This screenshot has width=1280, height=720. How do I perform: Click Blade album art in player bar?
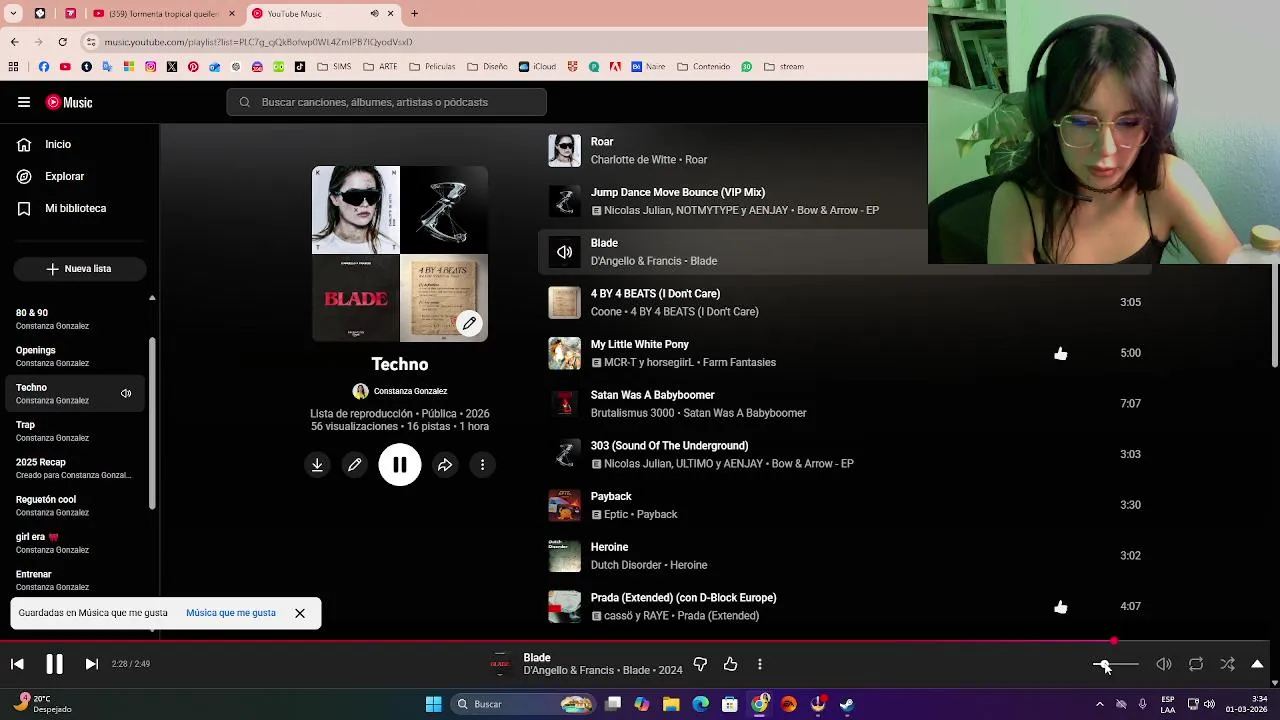[x=500, y=664]
